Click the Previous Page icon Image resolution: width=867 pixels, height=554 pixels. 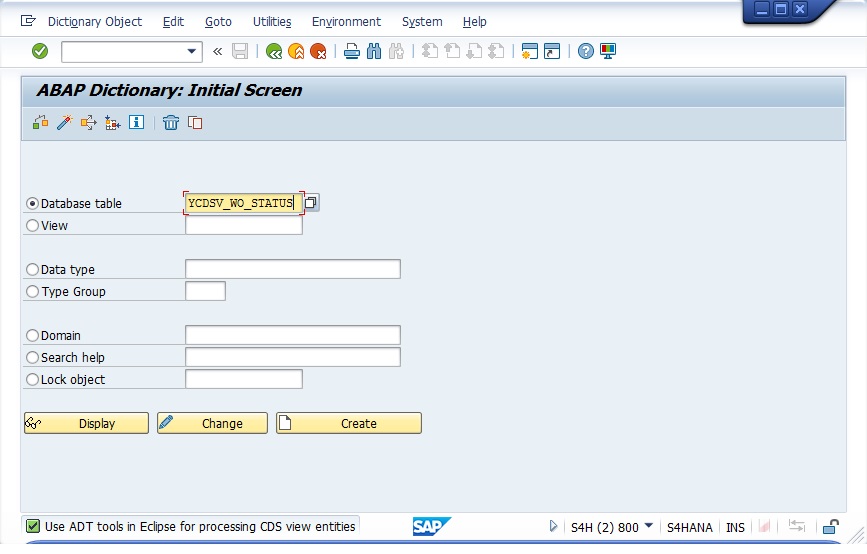click(452, 51)
